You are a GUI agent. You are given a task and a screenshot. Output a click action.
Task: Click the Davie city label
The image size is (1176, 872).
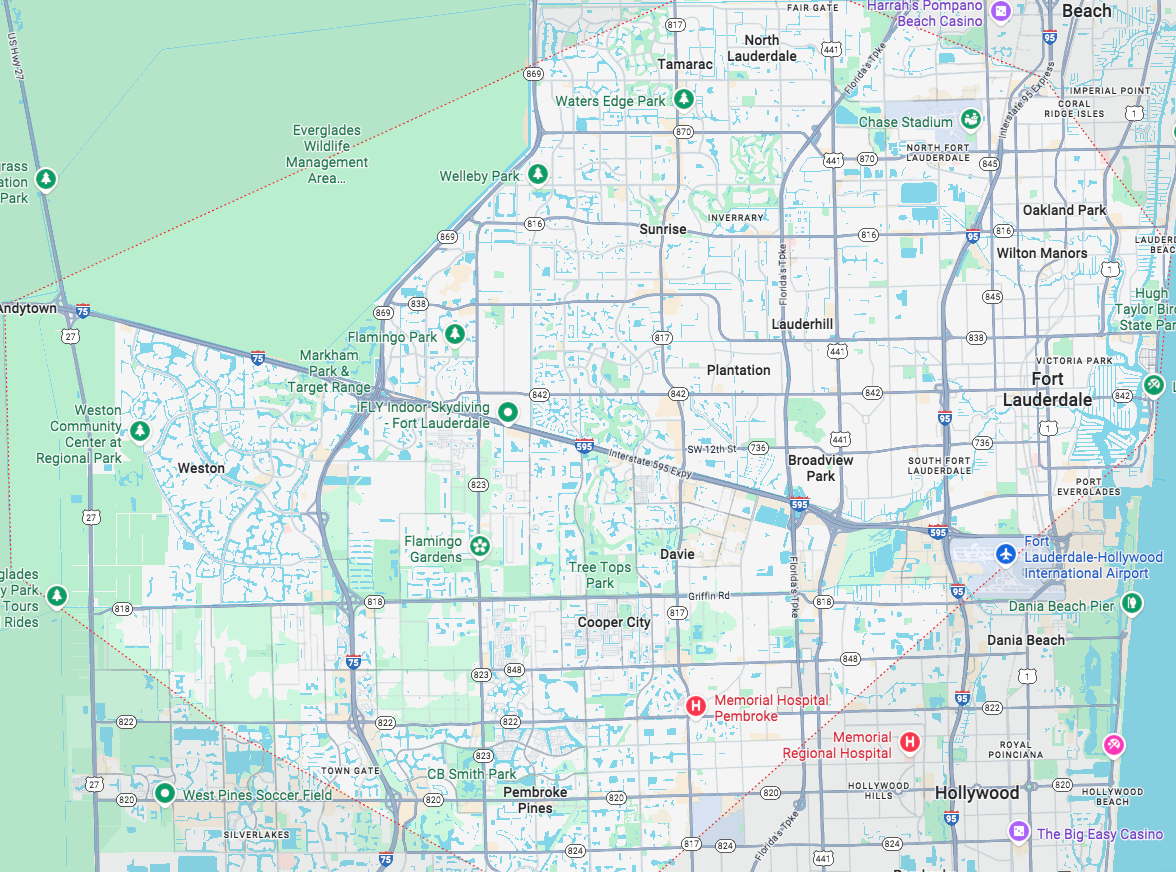tap(677, 554)
